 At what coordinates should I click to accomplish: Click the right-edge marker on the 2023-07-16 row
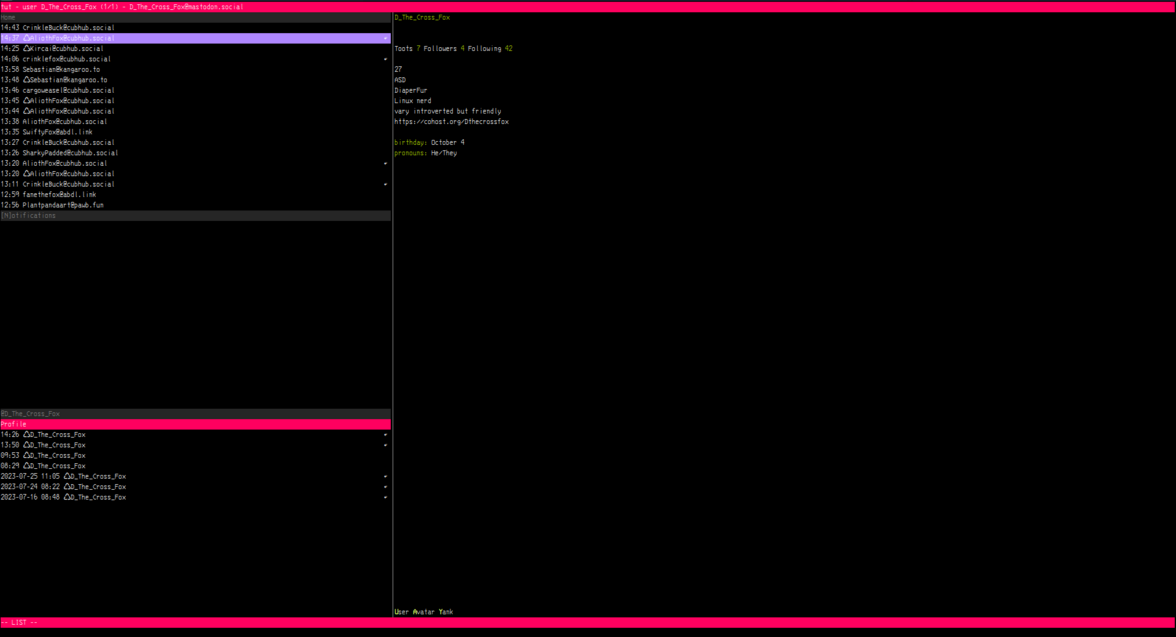click(386, 497)
